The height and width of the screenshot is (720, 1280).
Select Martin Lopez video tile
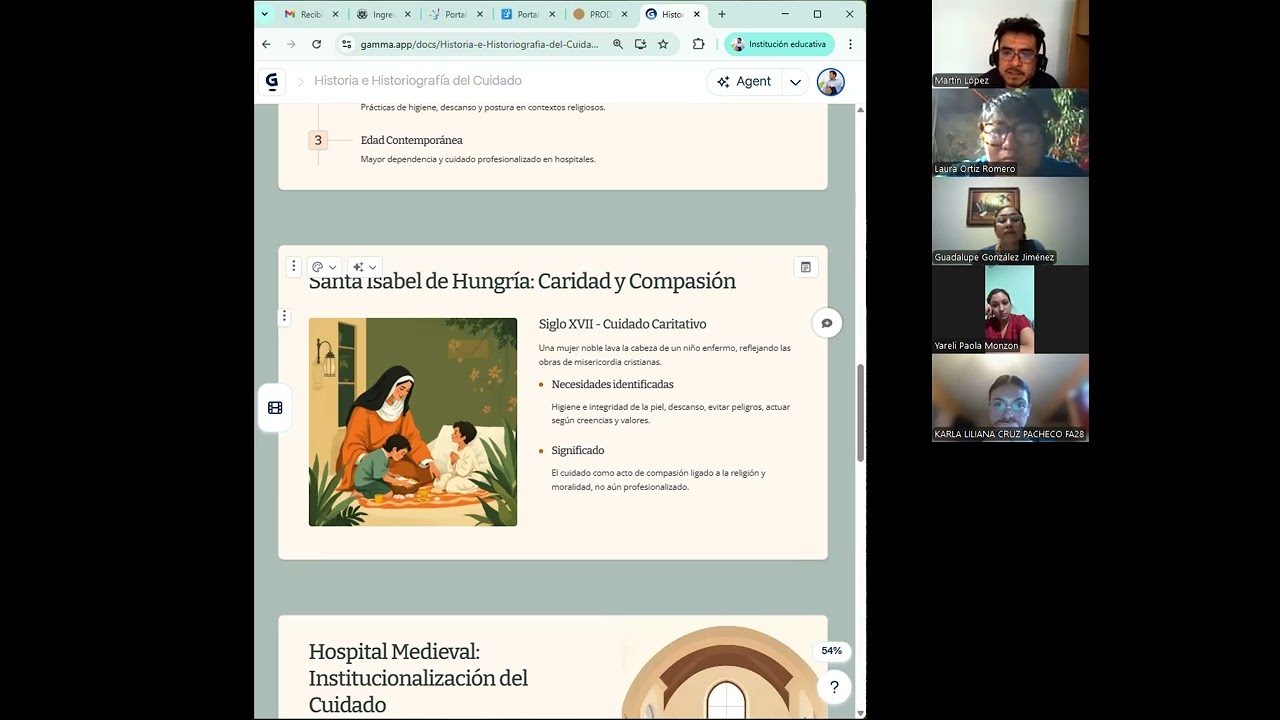1010,44
